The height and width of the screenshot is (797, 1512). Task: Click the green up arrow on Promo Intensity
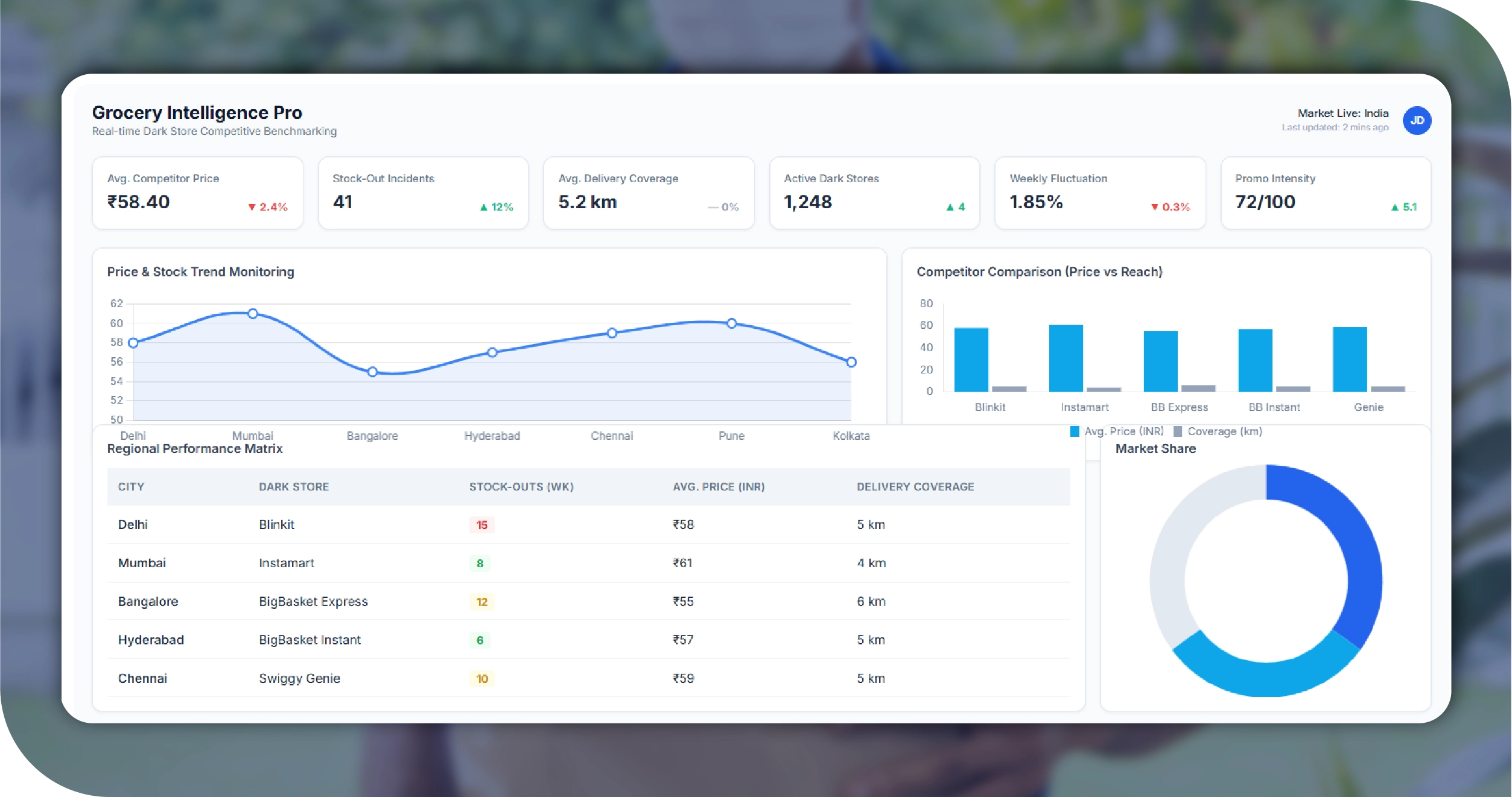(x=1394, y=207)
